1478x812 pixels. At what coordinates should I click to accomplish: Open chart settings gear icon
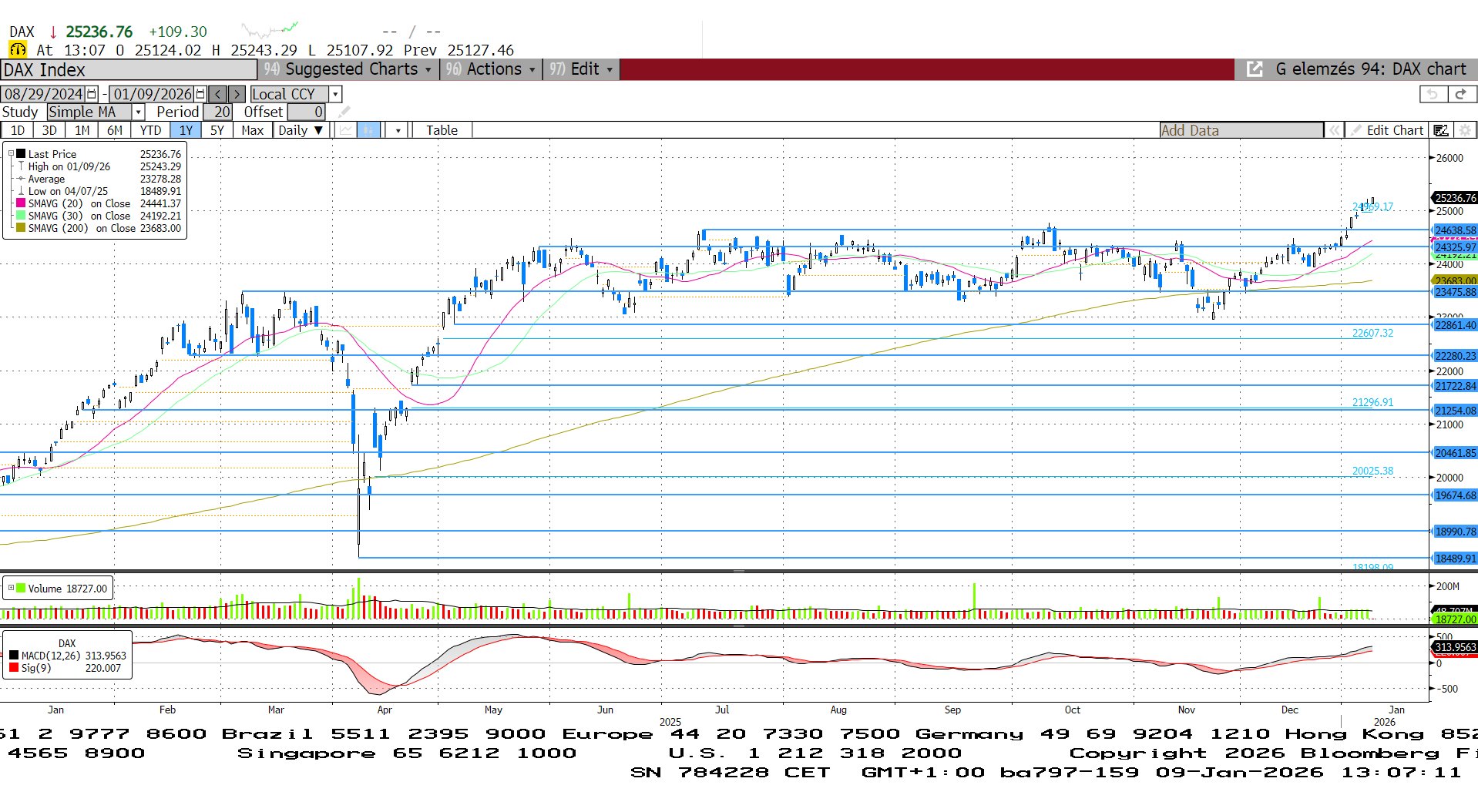pos(1466,130)
